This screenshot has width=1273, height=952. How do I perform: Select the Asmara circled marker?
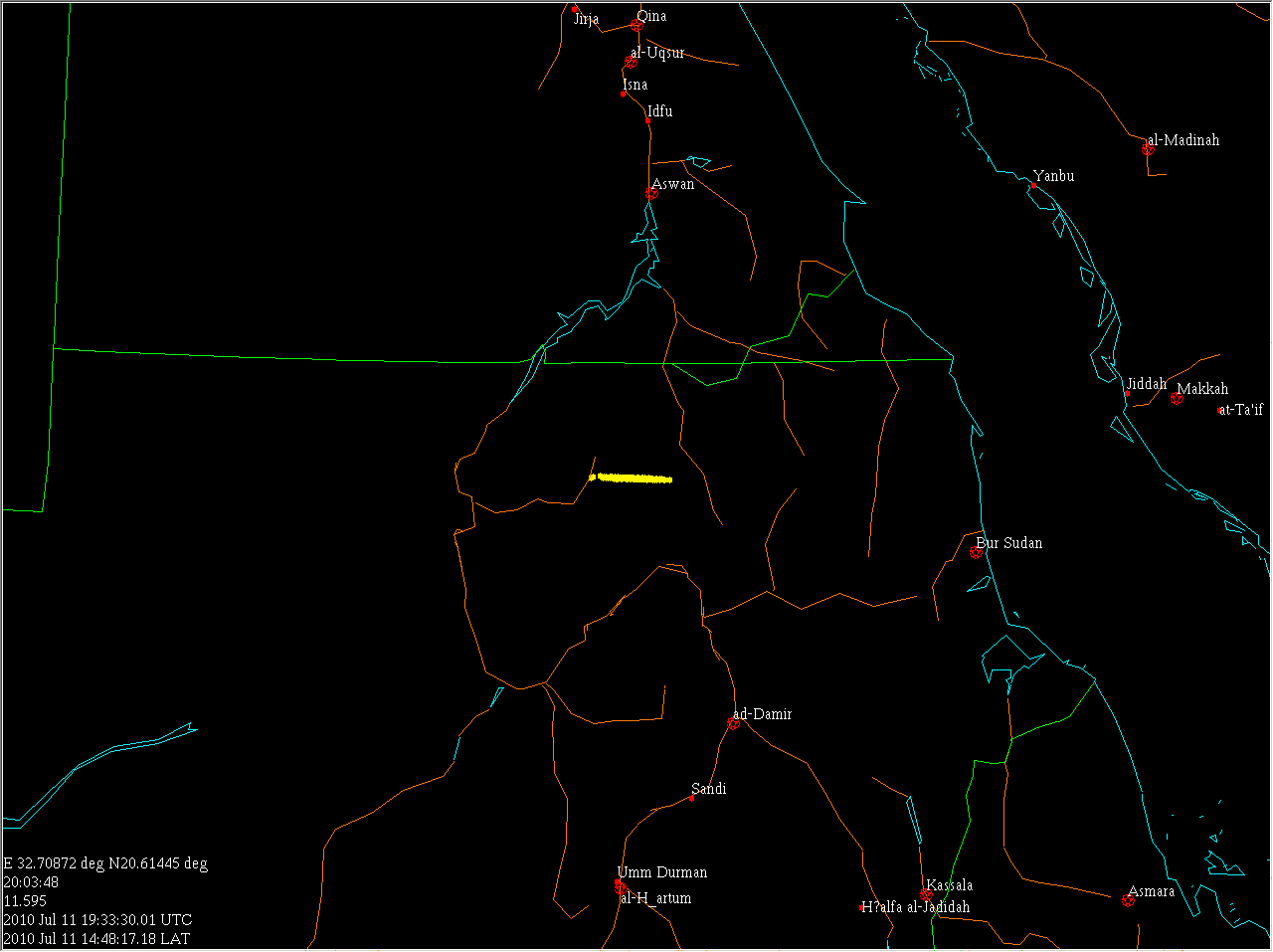(1128, 900)
